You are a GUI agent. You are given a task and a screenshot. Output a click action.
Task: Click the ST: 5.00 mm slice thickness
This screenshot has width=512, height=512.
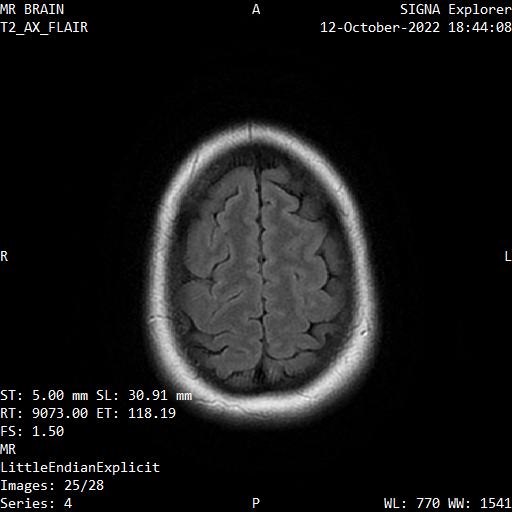44,395
